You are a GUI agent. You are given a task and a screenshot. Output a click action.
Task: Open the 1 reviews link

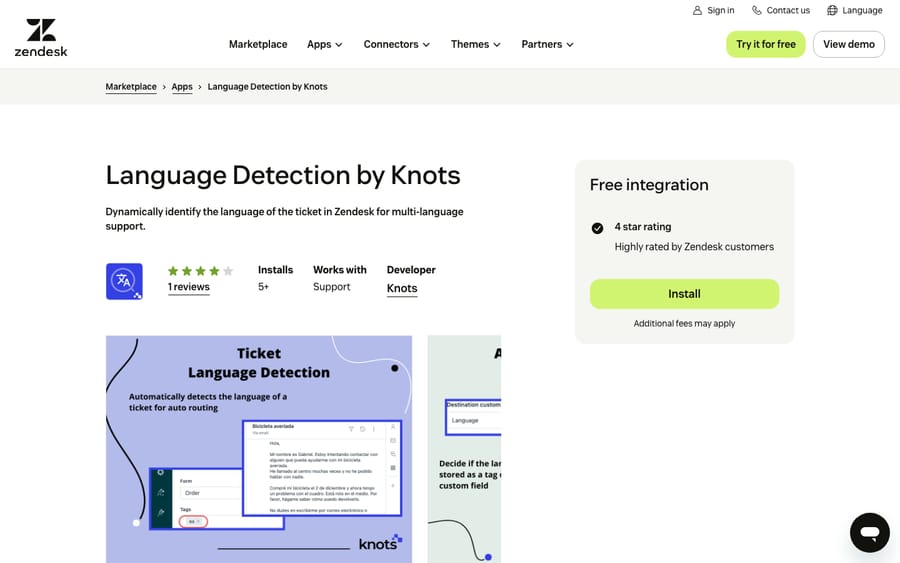(188, 287)
